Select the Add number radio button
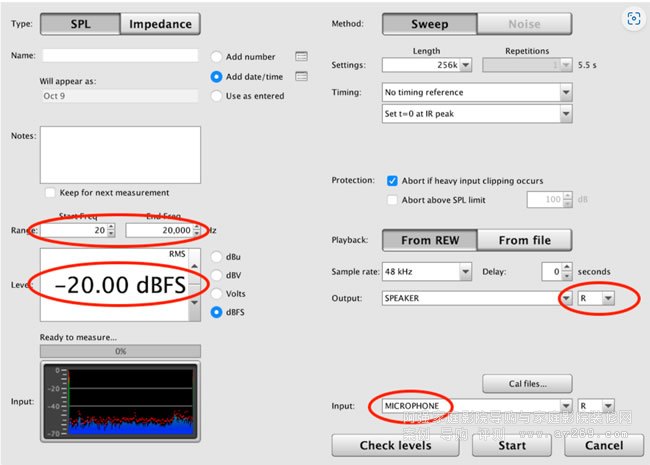Screen dimensions: 650x465 tap(217, 57)
